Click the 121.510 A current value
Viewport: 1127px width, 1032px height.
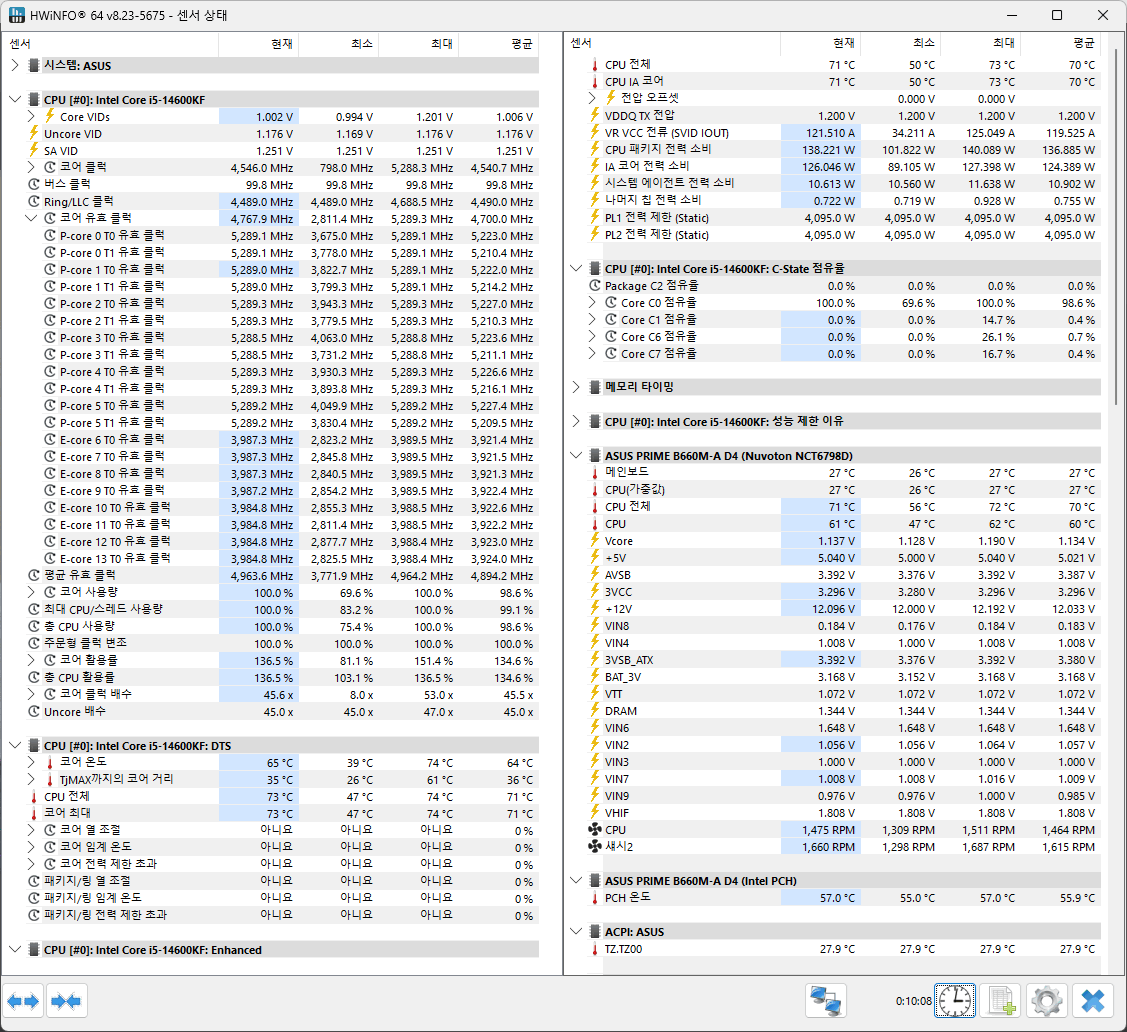[x=829, y=133]
